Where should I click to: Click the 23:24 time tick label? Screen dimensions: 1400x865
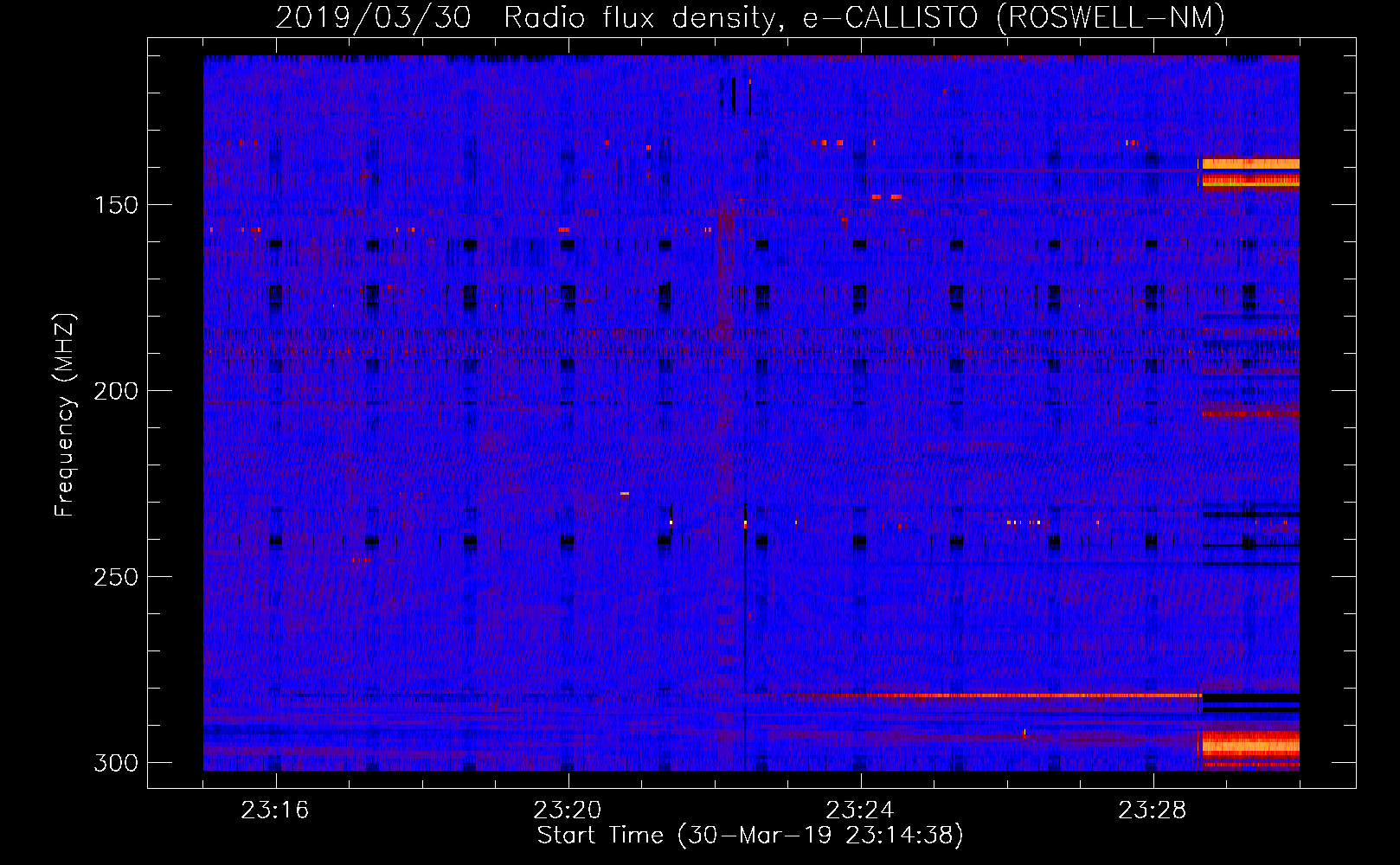(860, 811)
